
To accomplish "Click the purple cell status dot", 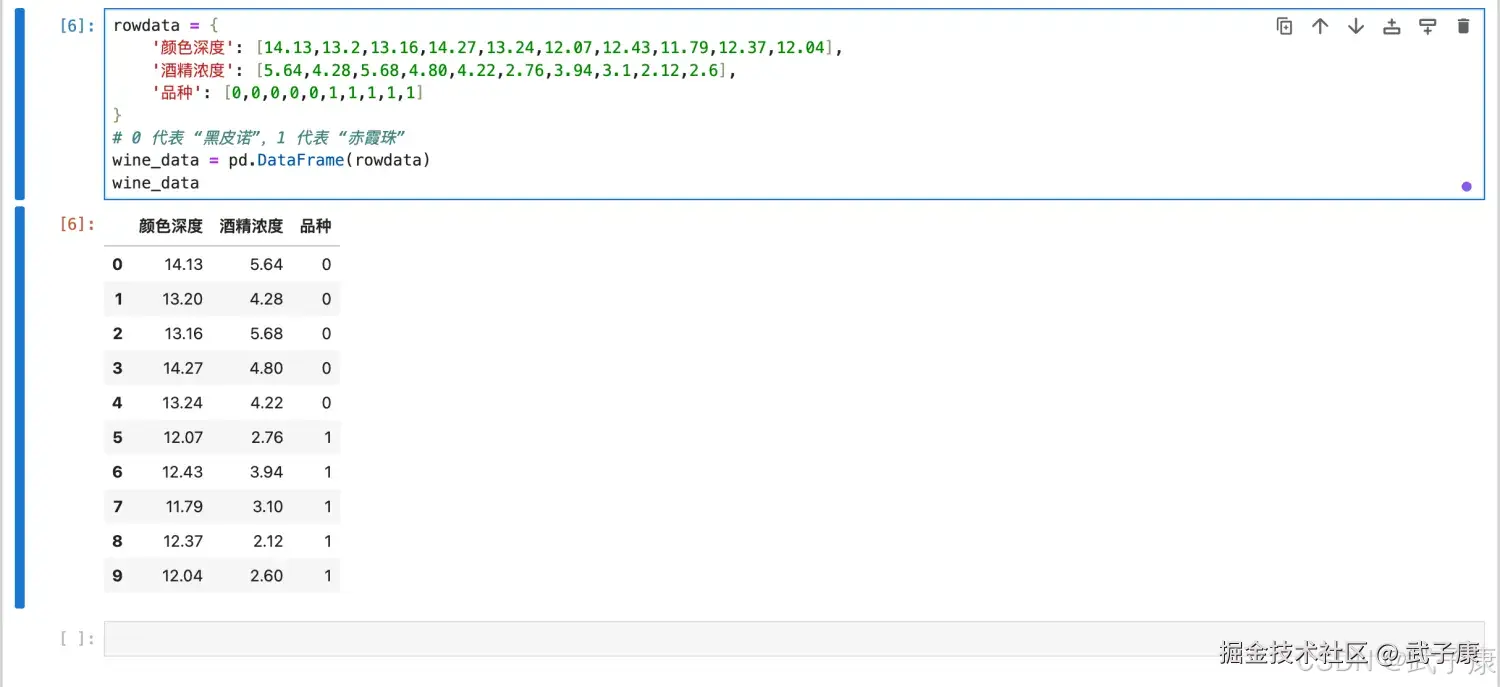I will [1466, 186].
